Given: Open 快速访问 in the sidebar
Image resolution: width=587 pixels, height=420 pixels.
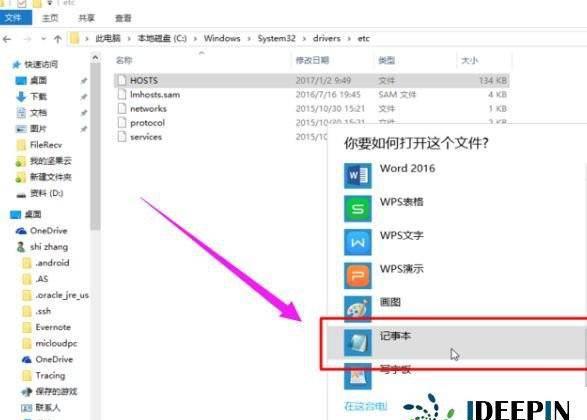Looking at the screenshot, I should [41, 64].
